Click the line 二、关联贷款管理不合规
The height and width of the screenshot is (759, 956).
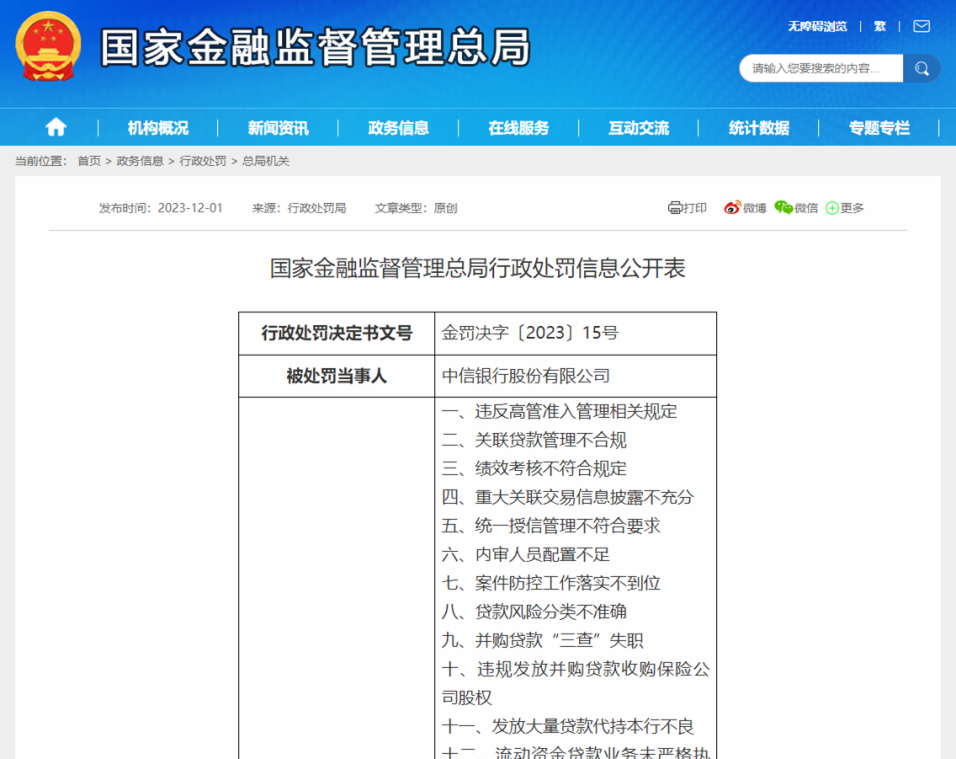[x=534, y=440]
